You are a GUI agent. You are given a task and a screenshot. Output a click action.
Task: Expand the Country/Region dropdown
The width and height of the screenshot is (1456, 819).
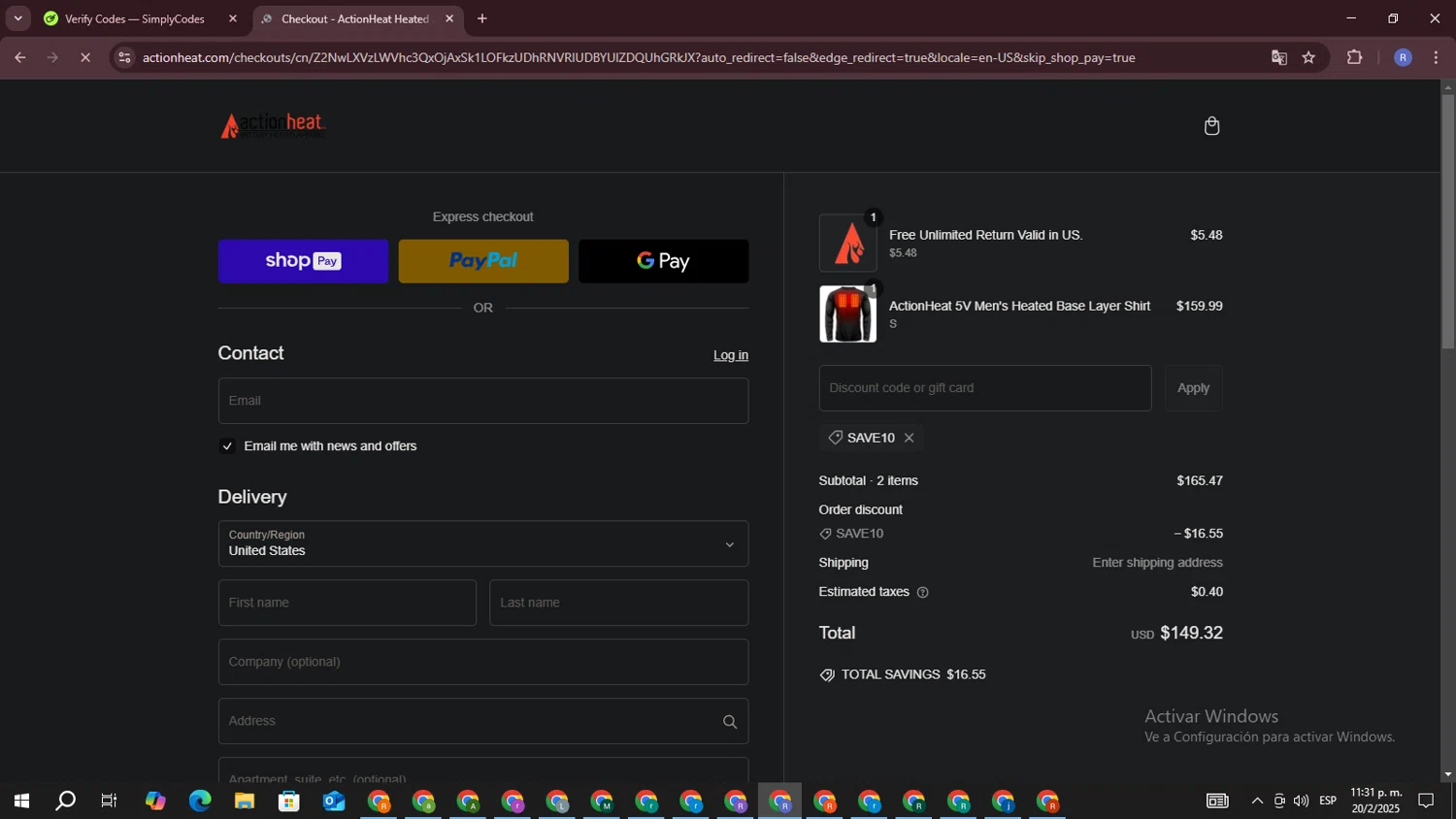click(483, 543)
